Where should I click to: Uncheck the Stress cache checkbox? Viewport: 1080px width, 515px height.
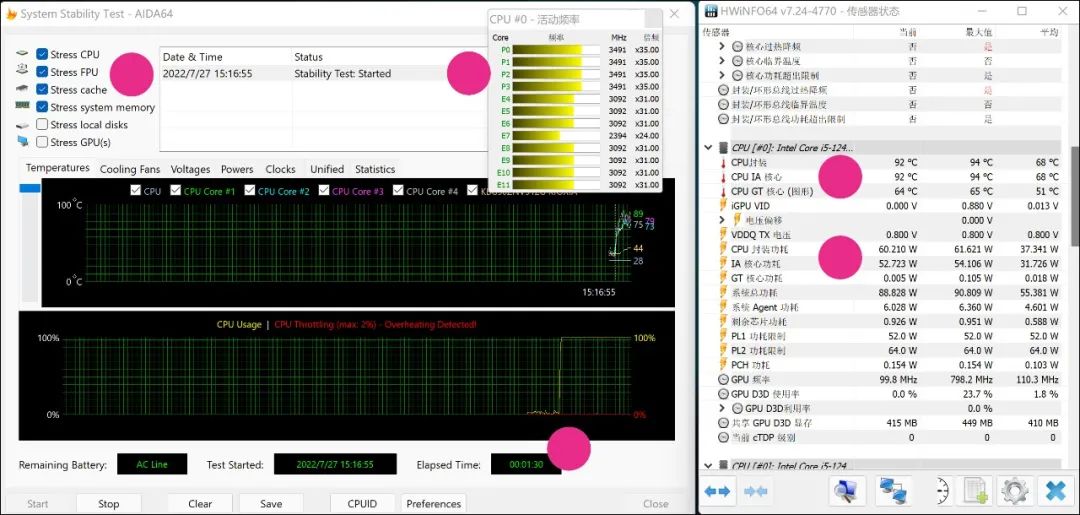pos(42,90)
